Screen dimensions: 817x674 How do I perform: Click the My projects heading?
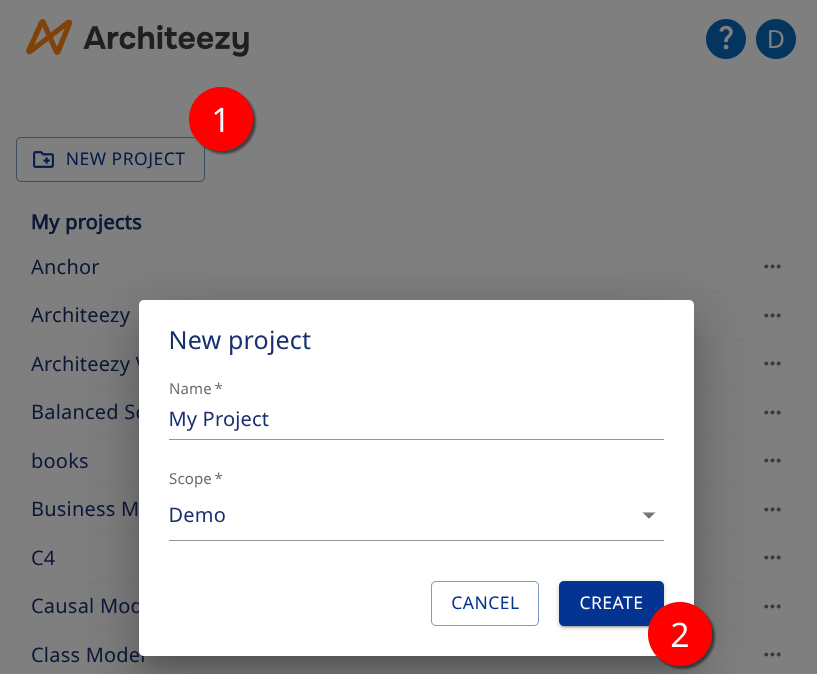[x=86, y=222]
